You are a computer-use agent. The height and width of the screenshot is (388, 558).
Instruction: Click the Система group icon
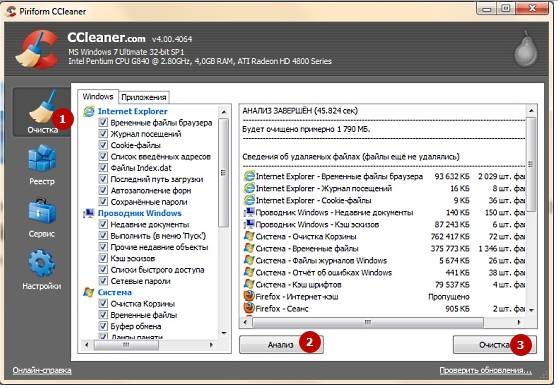coord(88,292)
